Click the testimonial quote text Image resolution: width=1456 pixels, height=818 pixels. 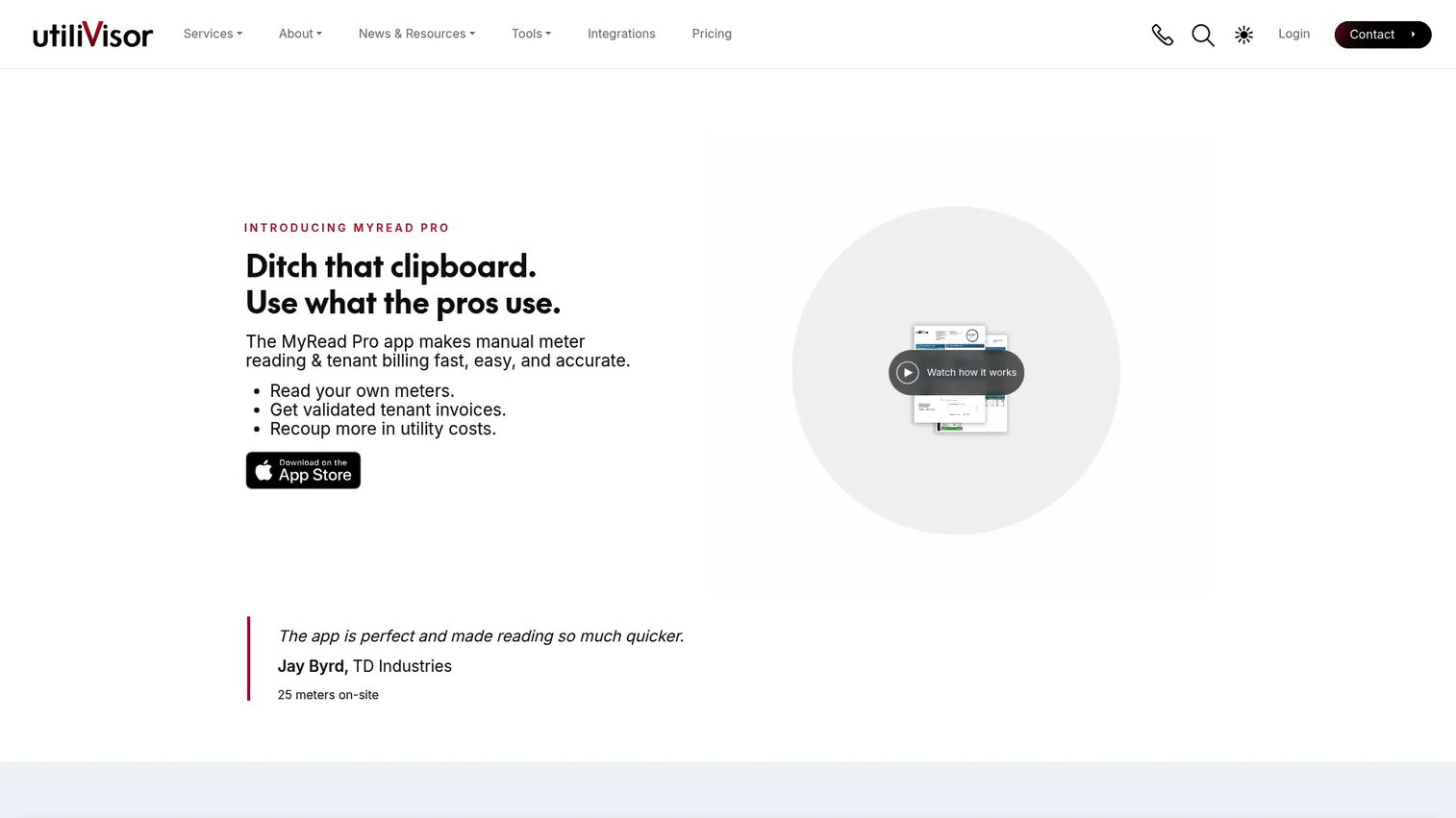tap(481, 636)
